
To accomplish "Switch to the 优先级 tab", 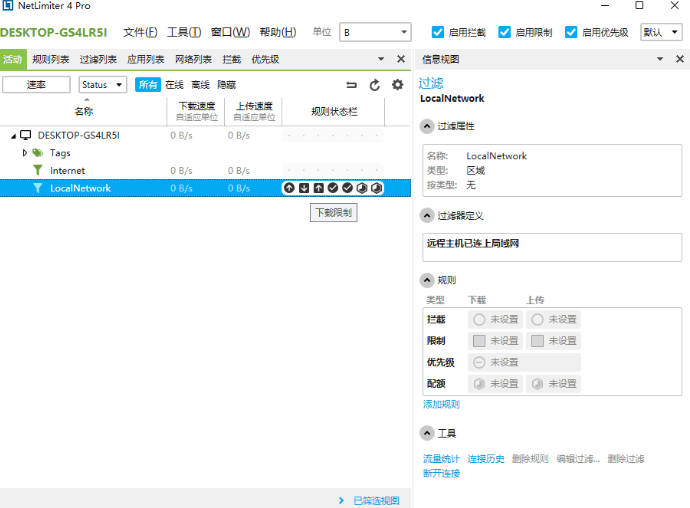I will [x=265, y=59].
